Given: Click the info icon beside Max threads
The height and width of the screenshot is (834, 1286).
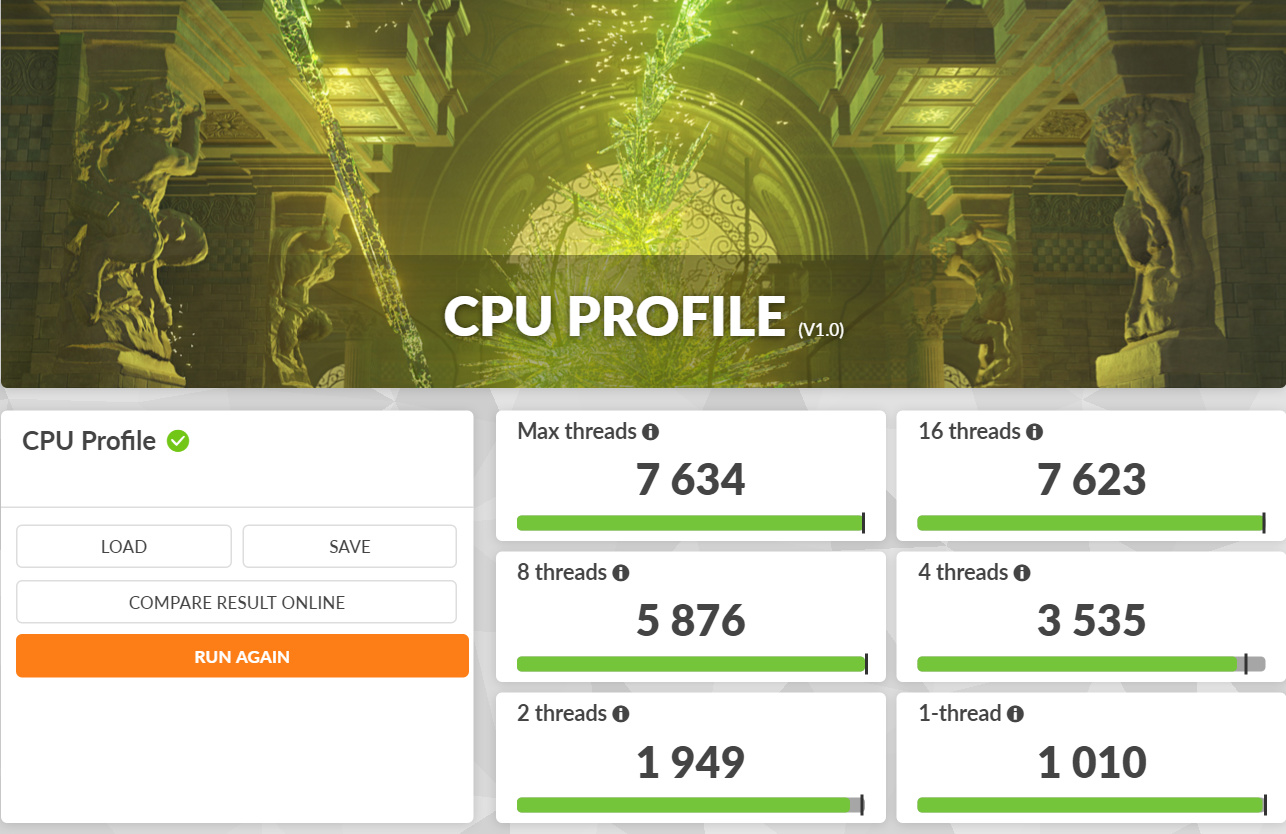Looking at the screenshot, I should (651, 432).
